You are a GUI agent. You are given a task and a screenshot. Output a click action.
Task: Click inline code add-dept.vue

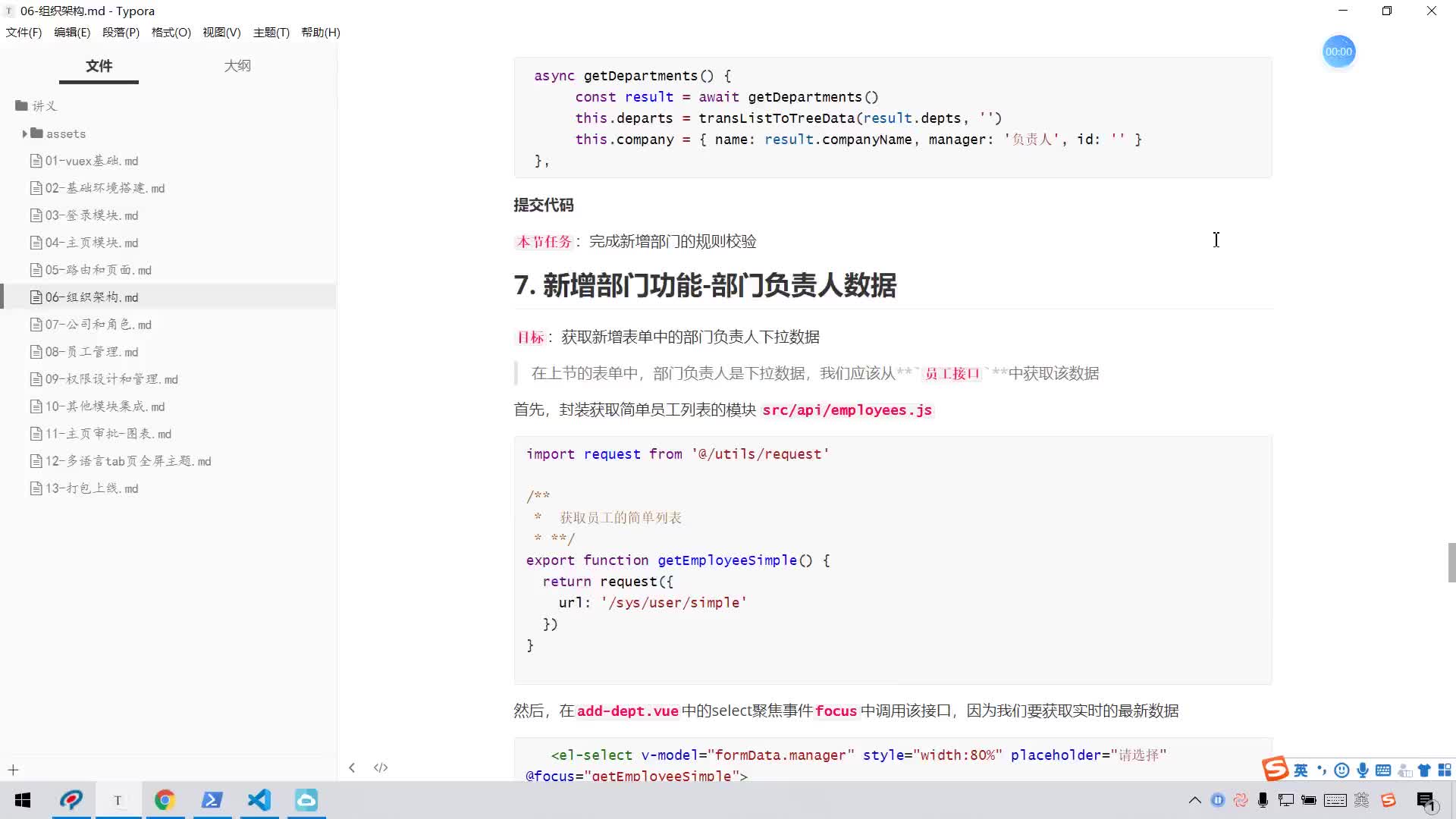pyautogui.click(x=628, y=711)
